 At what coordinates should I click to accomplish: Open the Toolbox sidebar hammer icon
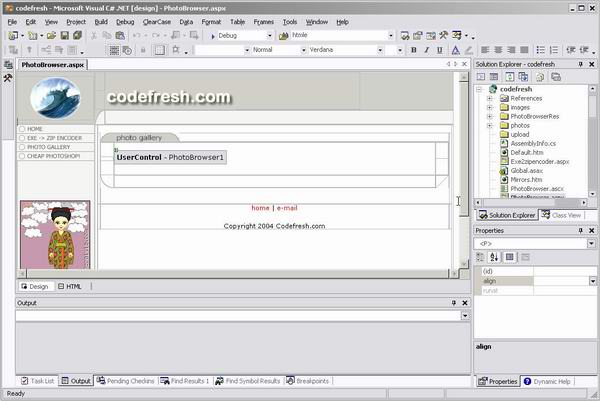[8, 78]
